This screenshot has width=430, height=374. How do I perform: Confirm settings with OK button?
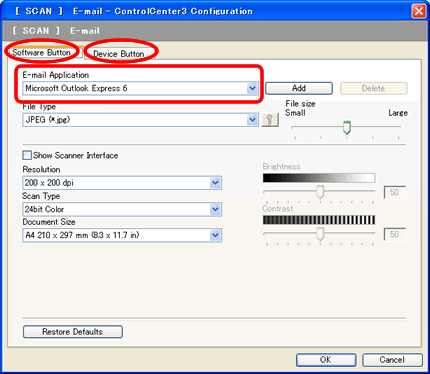326,360
